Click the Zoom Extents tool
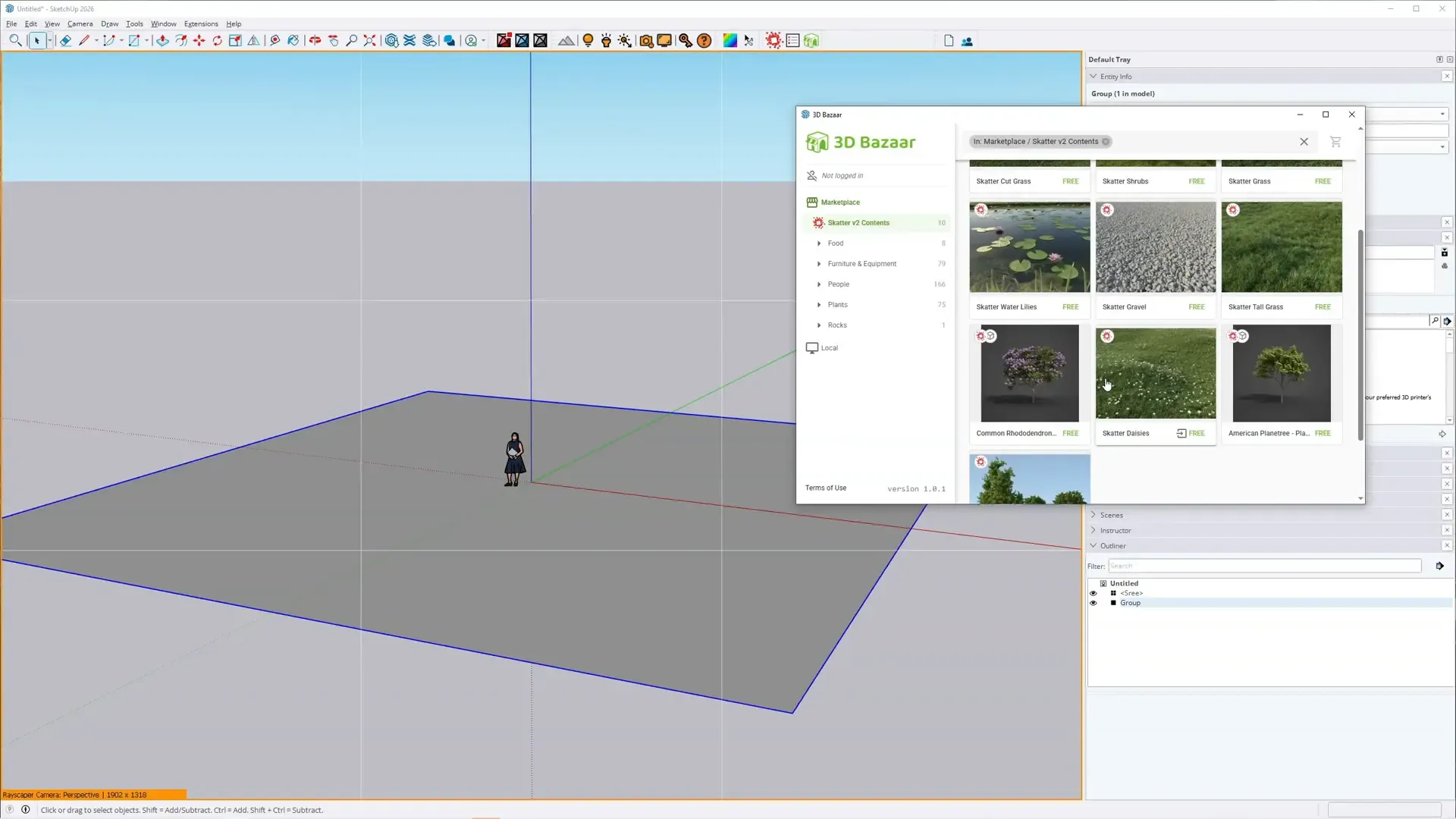Screen dimensions: 1456x819 click(370, 41)
